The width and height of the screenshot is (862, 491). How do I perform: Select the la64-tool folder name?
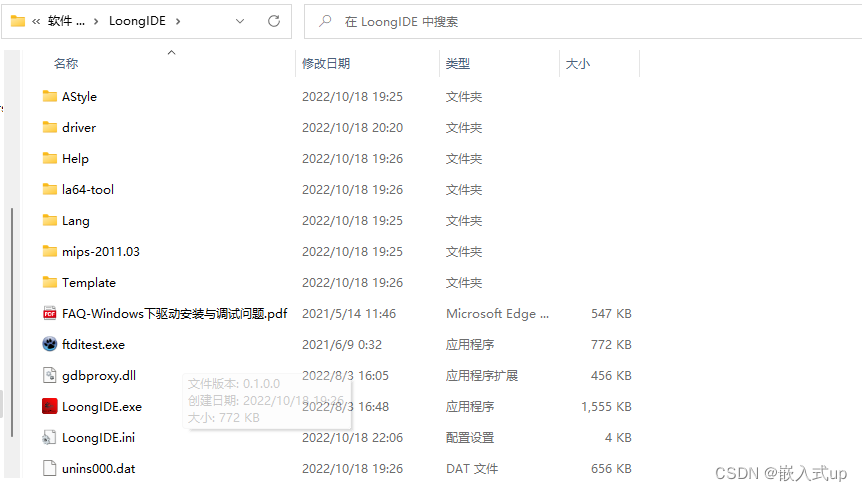pyautogui.click(x=88, y=190)
